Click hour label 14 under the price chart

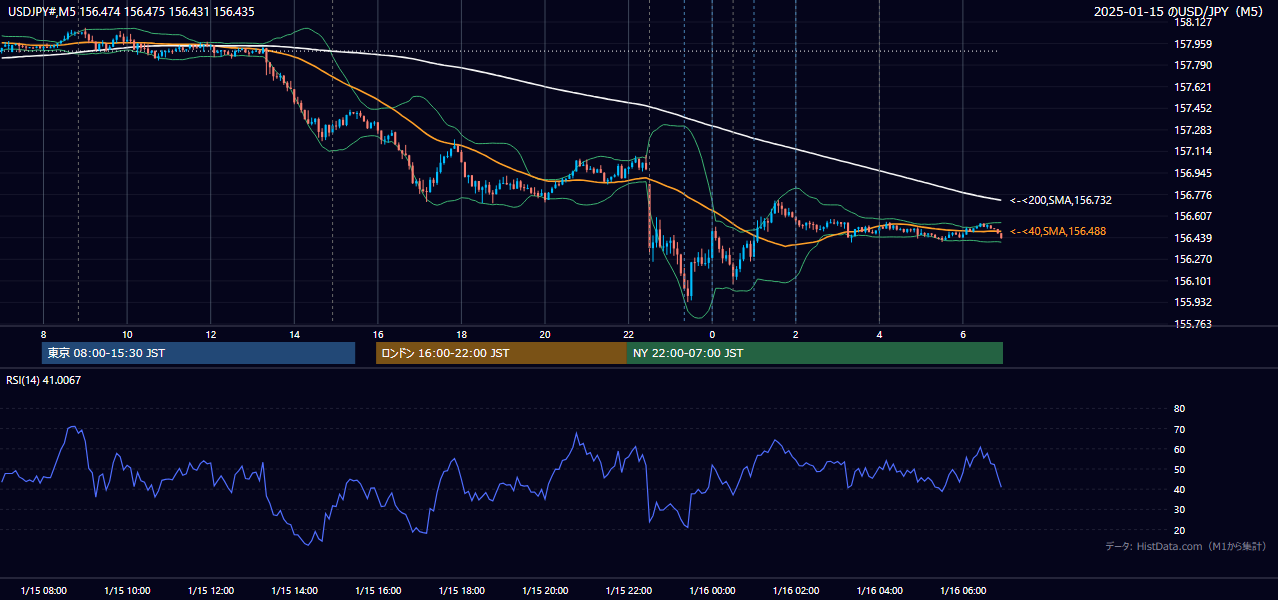(x=294, y=334)
